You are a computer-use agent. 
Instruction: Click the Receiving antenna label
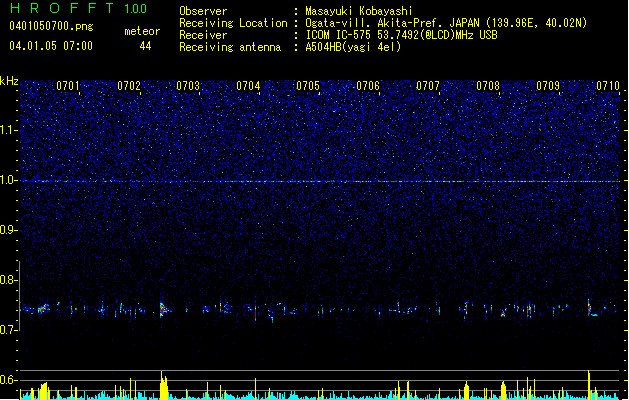coord(230,47)
